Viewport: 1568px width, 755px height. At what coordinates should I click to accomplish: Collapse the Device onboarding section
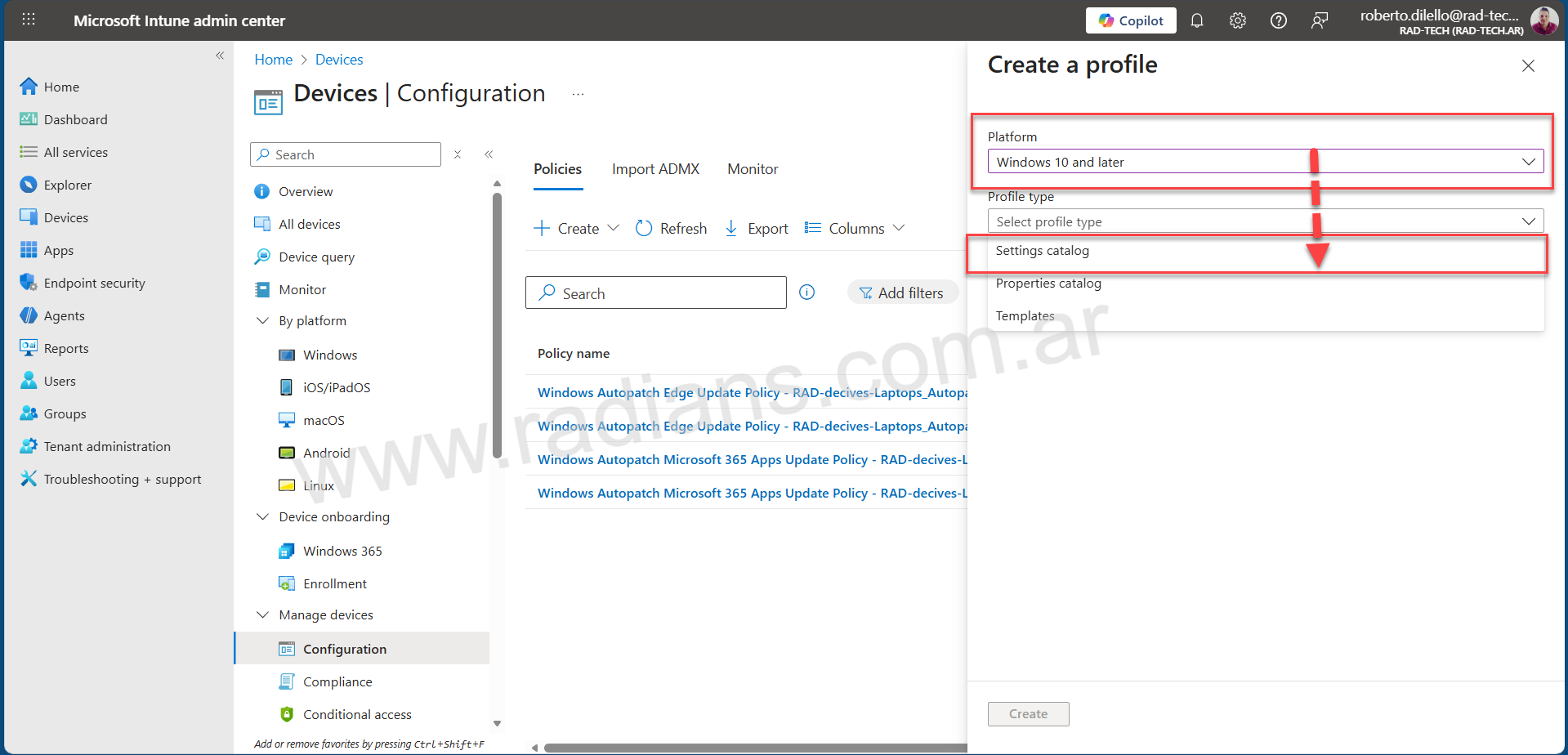(x=262, y=517)
